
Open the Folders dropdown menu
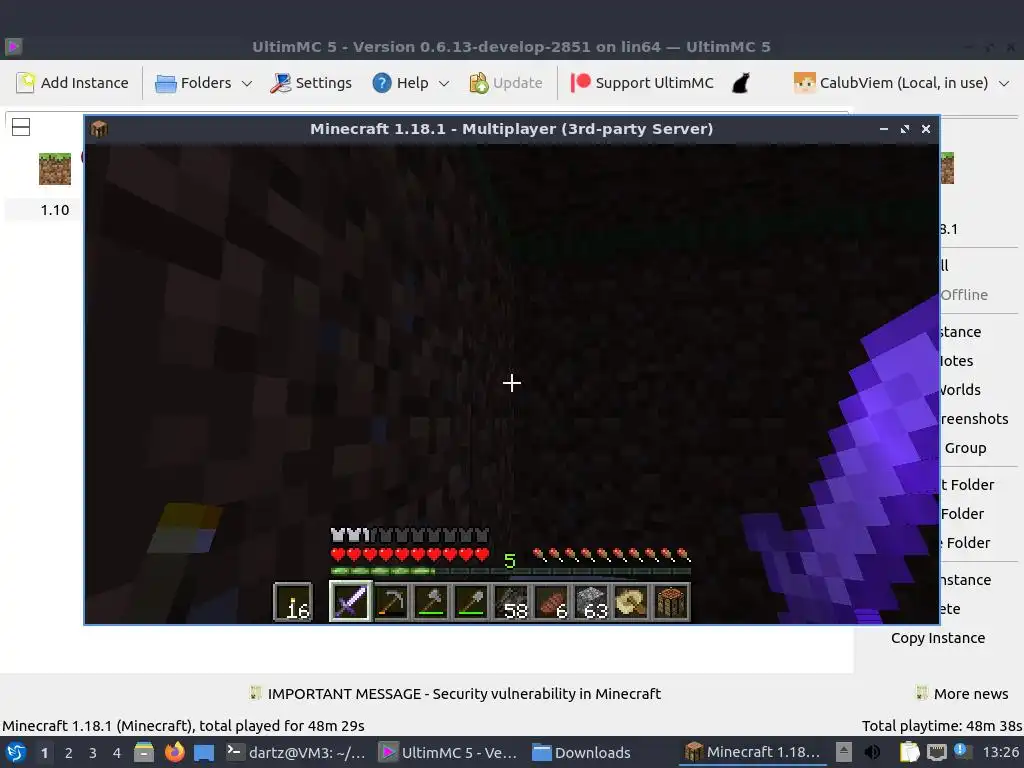tap(203, 83)
